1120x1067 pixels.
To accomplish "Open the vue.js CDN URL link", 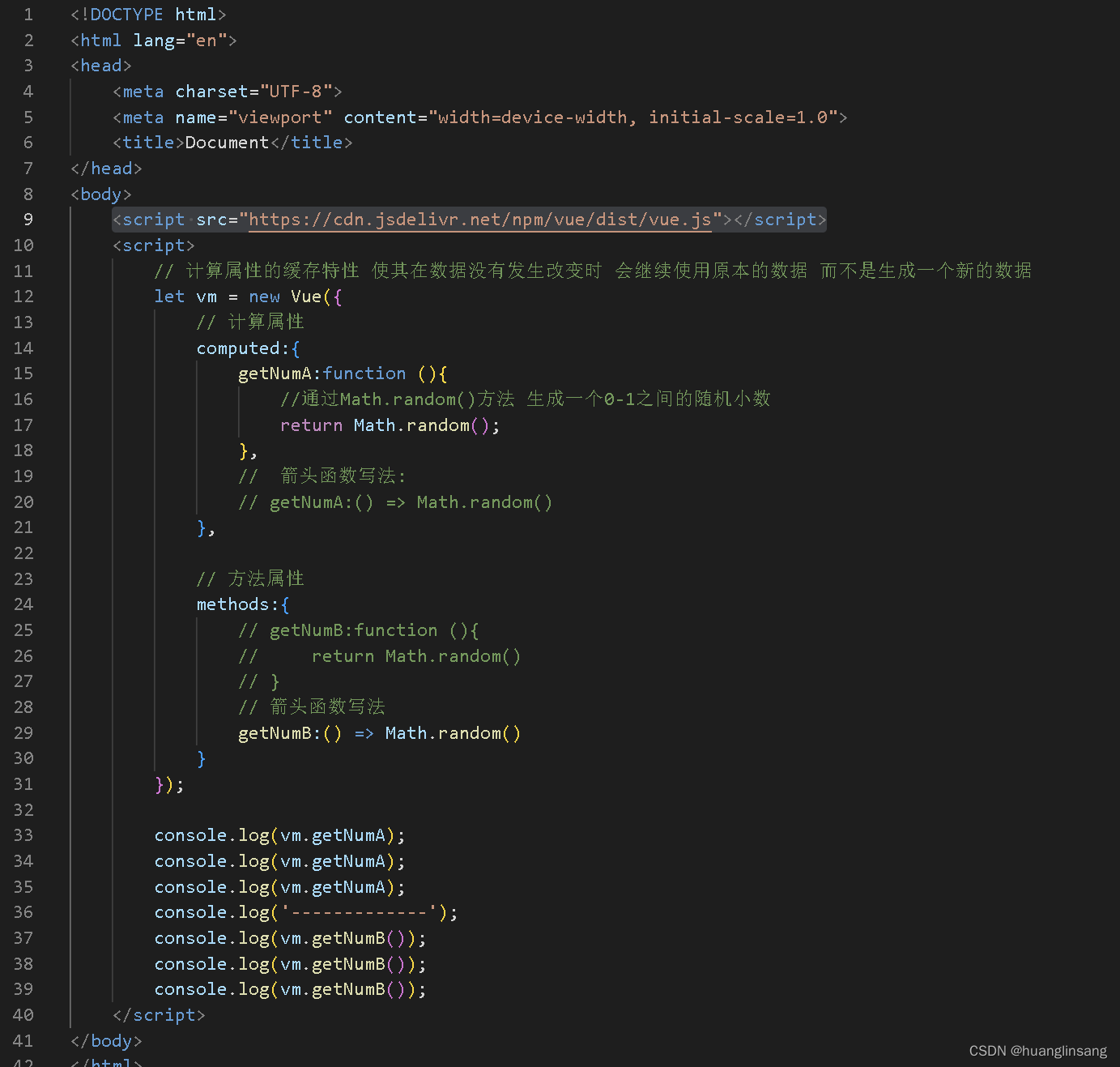I will [479, 220].
